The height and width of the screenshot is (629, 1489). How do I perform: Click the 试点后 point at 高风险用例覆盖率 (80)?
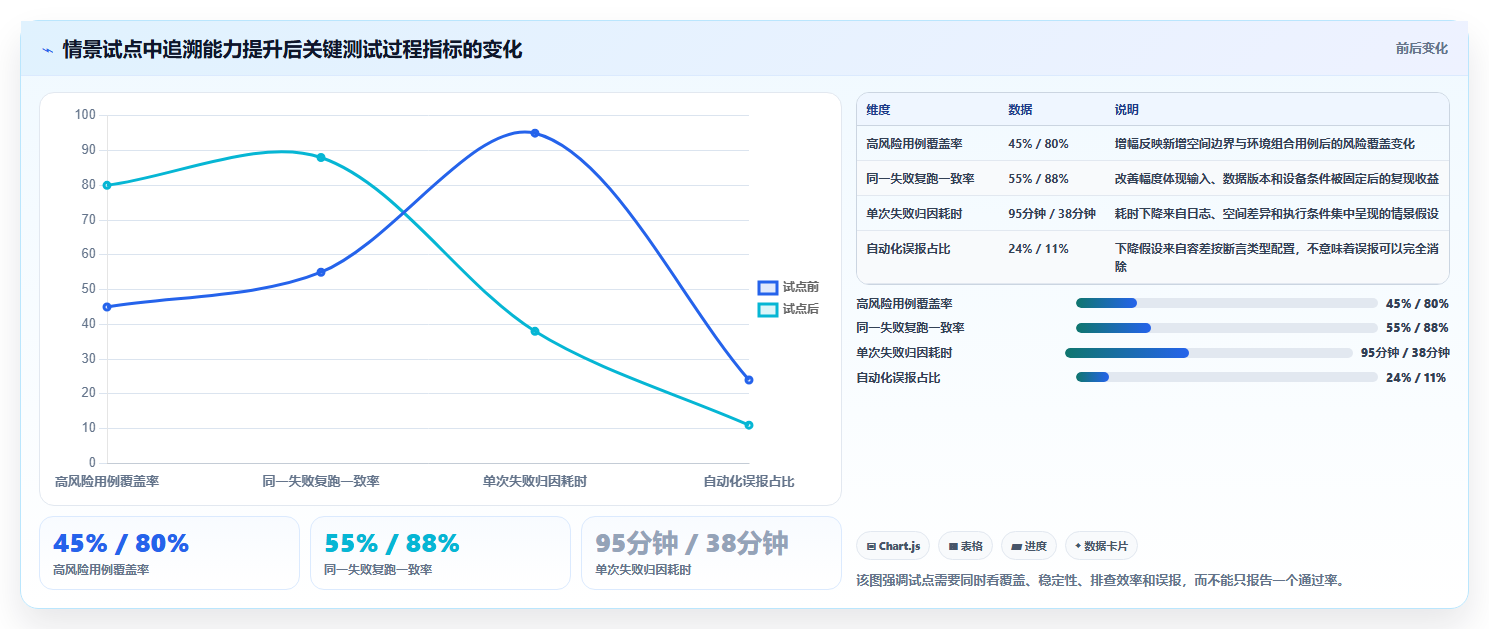pyautogui.click(x=107, y=185)
